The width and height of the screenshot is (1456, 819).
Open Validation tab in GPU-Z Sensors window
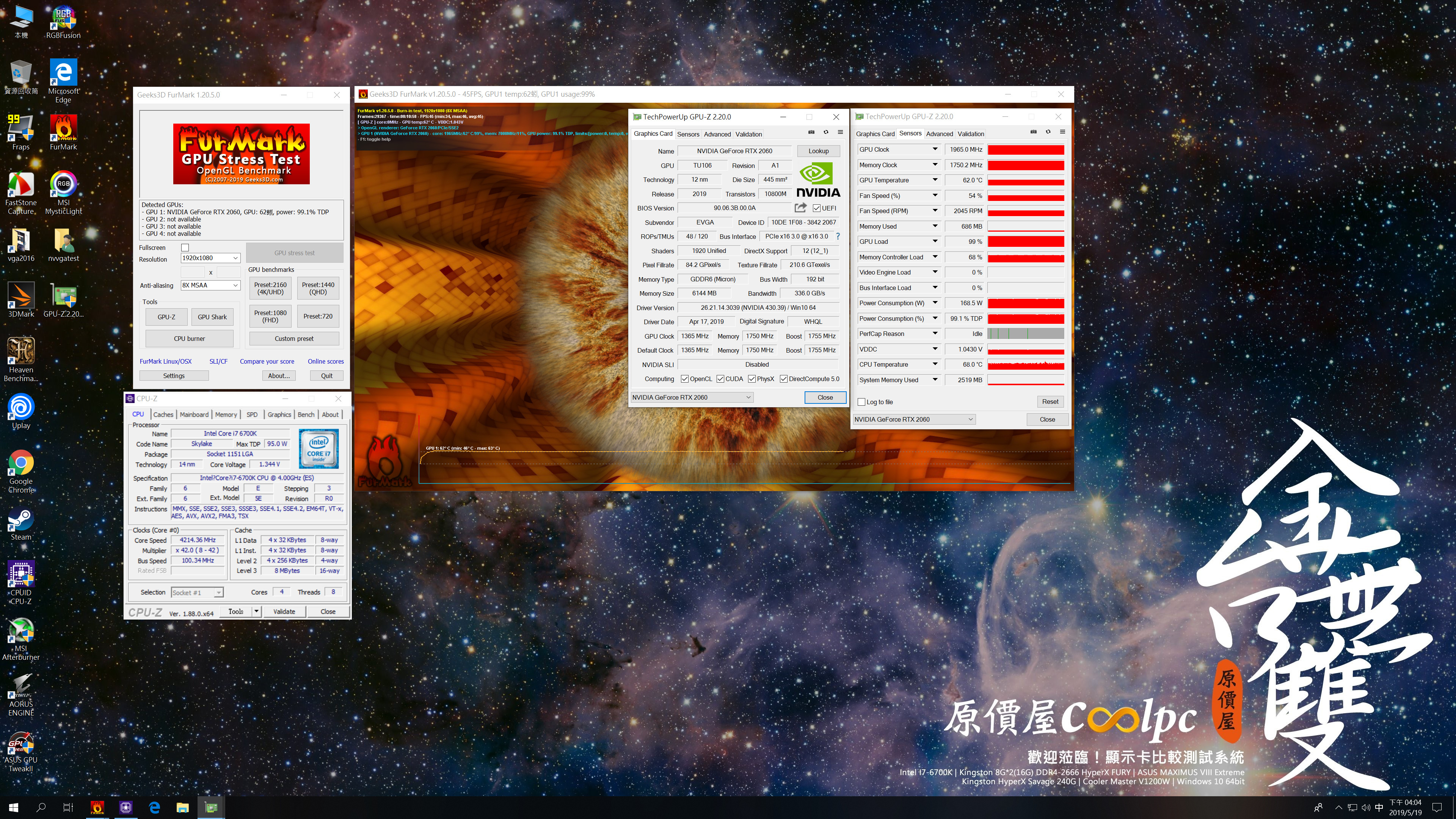pyautogui.click(x=971, y=134)
